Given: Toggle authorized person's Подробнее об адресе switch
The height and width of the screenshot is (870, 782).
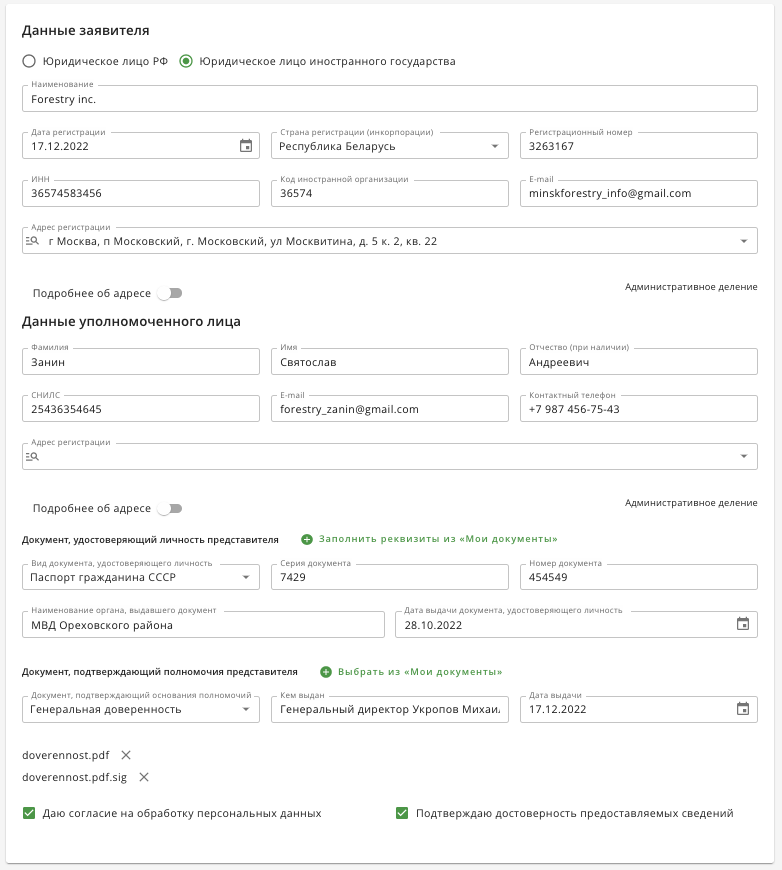Looking at the screenshot, I should pyautogui.click(x=170, y=508).
